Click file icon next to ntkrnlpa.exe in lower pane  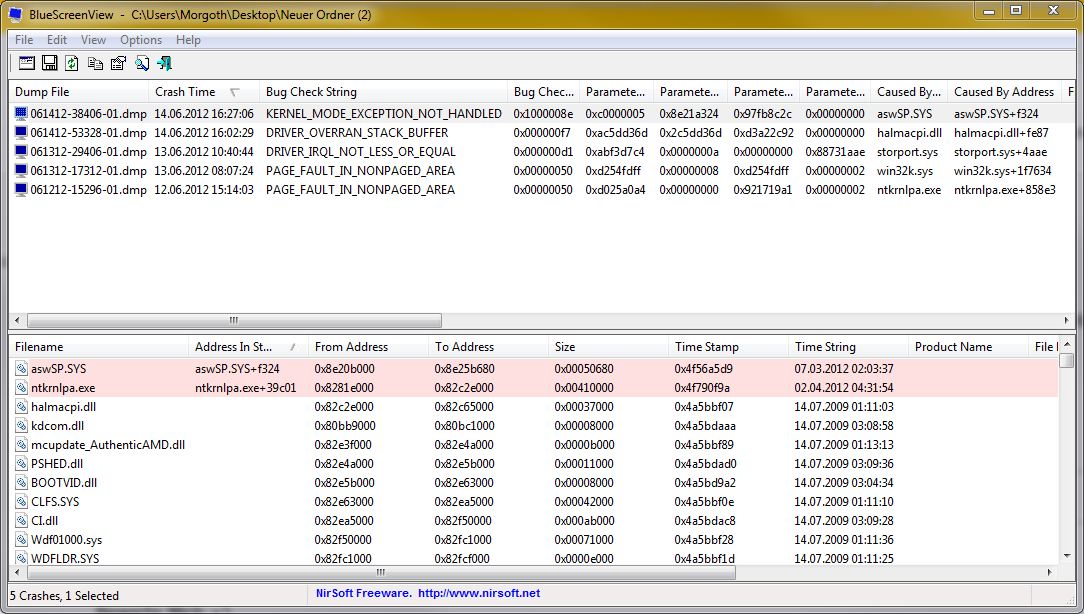click(21, 388)
